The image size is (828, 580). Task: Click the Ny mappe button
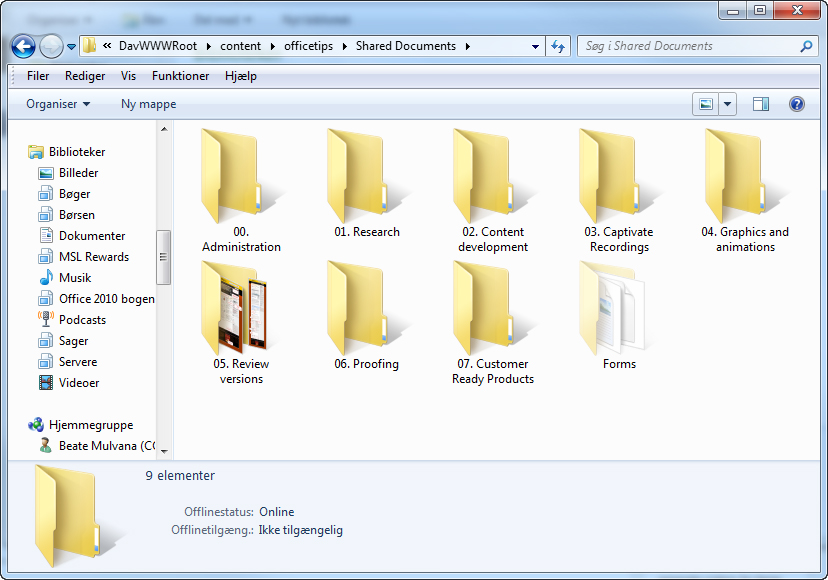click(148, 104)
